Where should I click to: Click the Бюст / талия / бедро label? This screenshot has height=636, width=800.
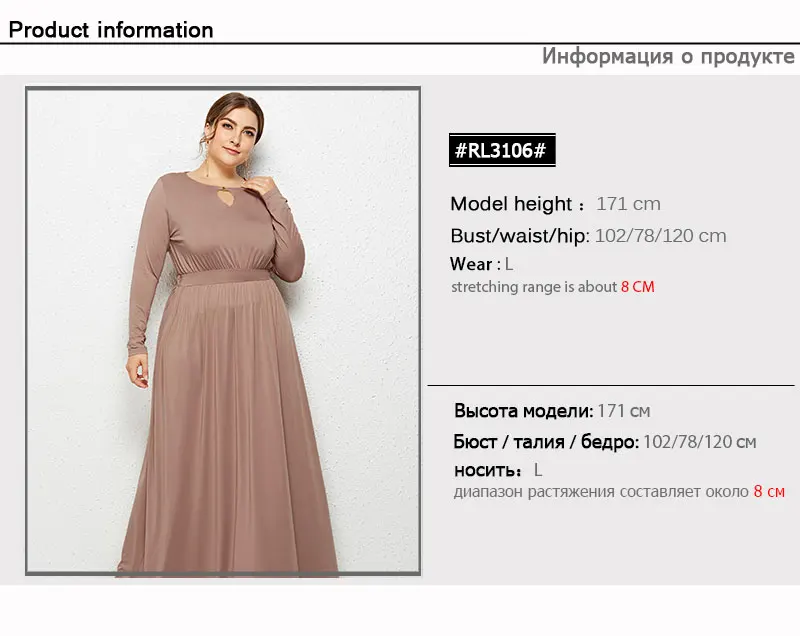546,442
